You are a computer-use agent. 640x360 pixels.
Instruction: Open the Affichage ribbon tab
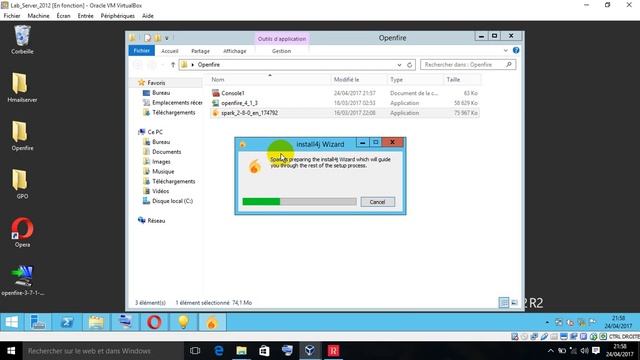tap(235, 51)
